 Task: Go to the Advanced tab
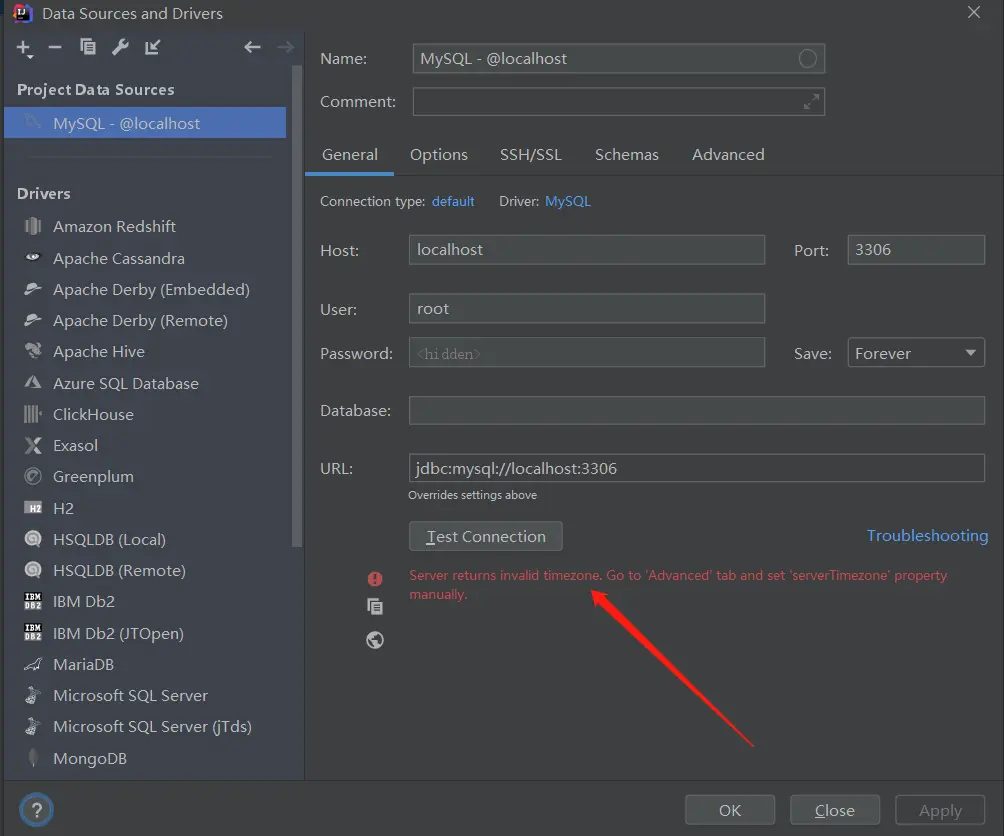click(728, 155)
